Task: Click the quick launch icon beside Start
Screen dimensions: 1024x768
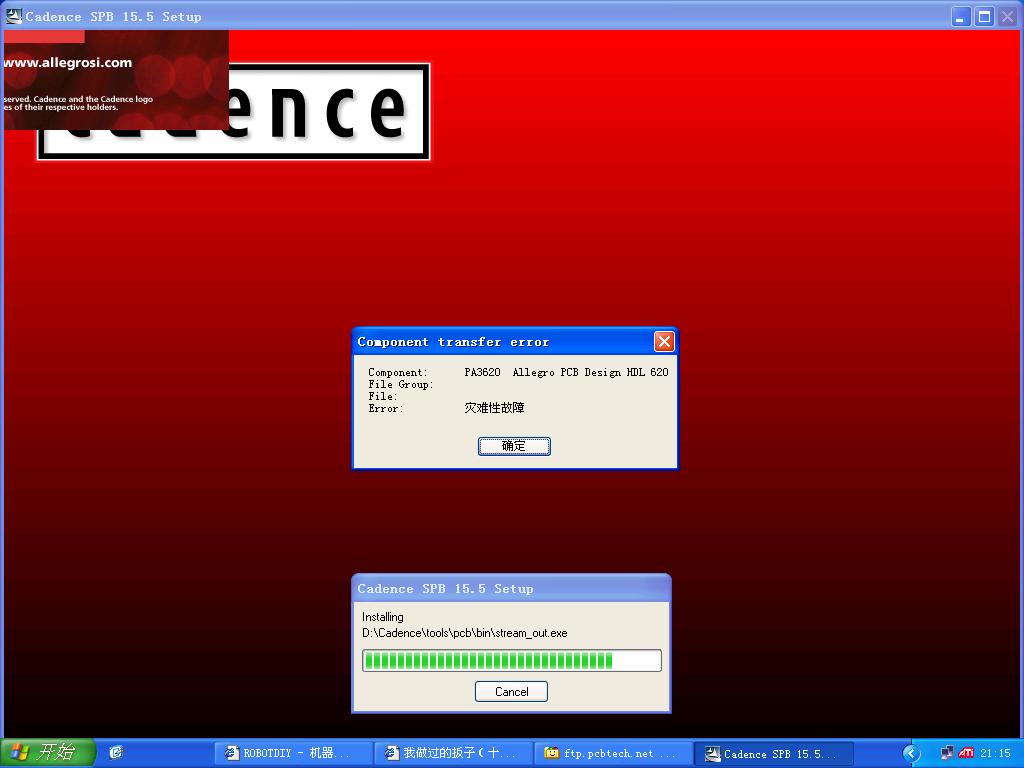Action: 116,753
